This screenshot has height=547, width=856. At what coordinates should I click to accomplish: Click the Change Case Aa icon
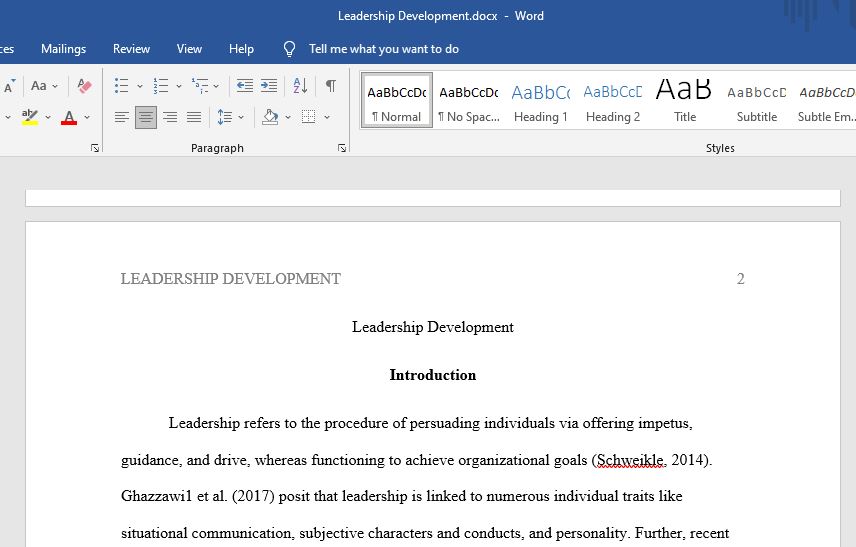click(x=39, y=86)
